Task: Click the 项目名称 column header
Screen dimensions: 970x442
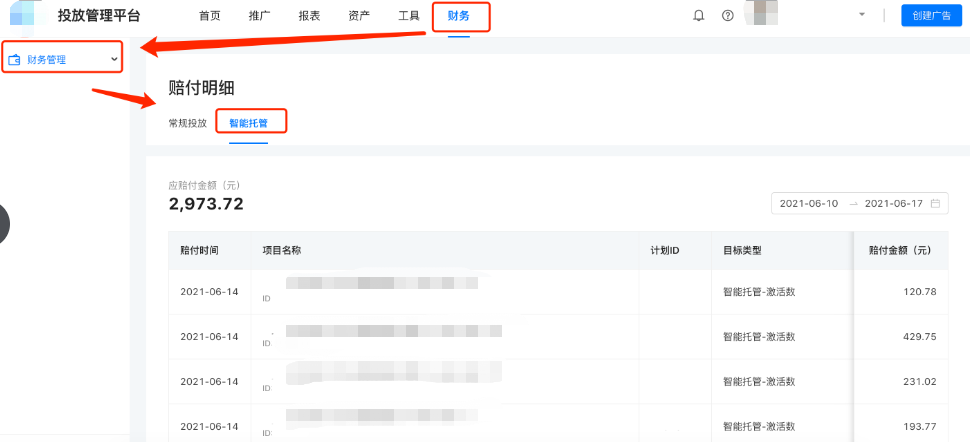Action: click(282, 250)
